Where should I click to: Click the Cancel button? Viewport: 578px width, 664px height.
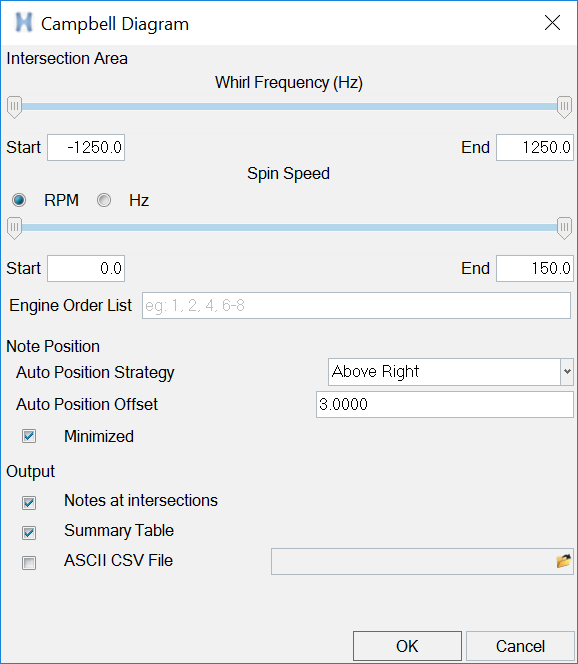point(520,646)
